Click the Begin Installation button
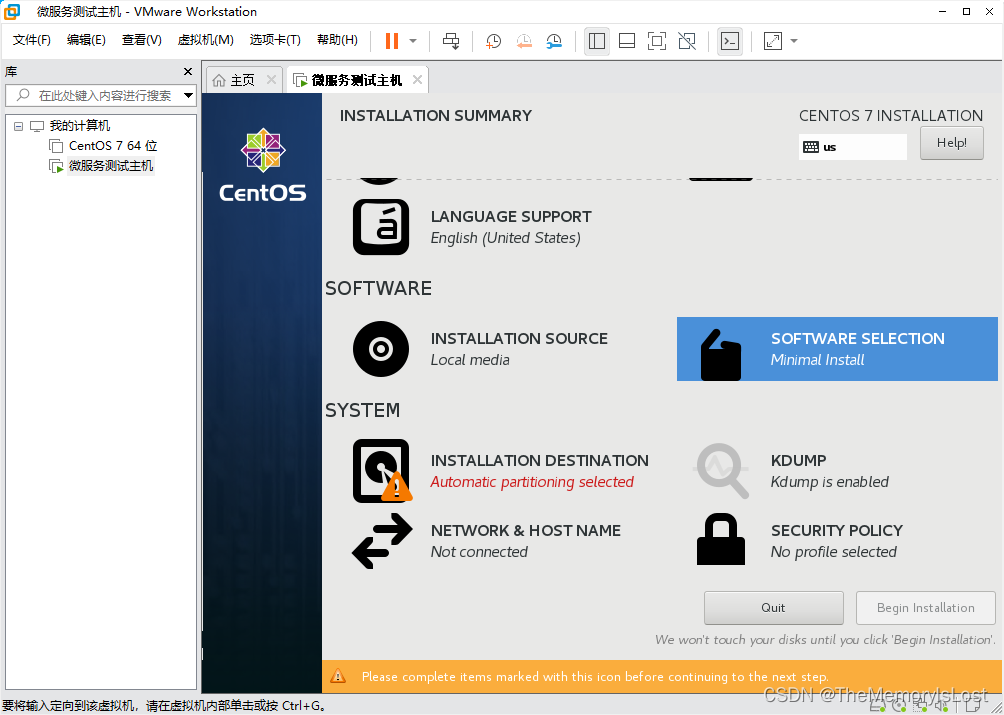Image resolution: width=1004 pixels, height=715 pixels. [925, 607]
